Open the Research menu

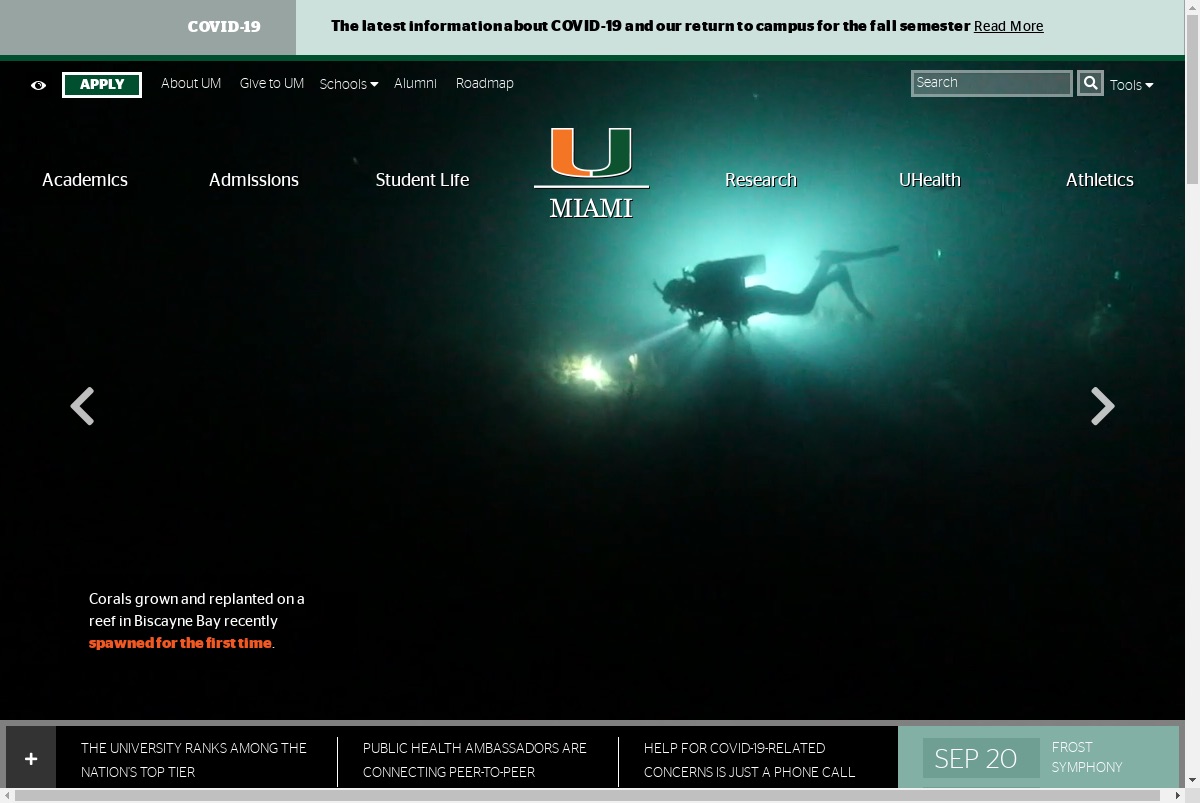[761, 180]
